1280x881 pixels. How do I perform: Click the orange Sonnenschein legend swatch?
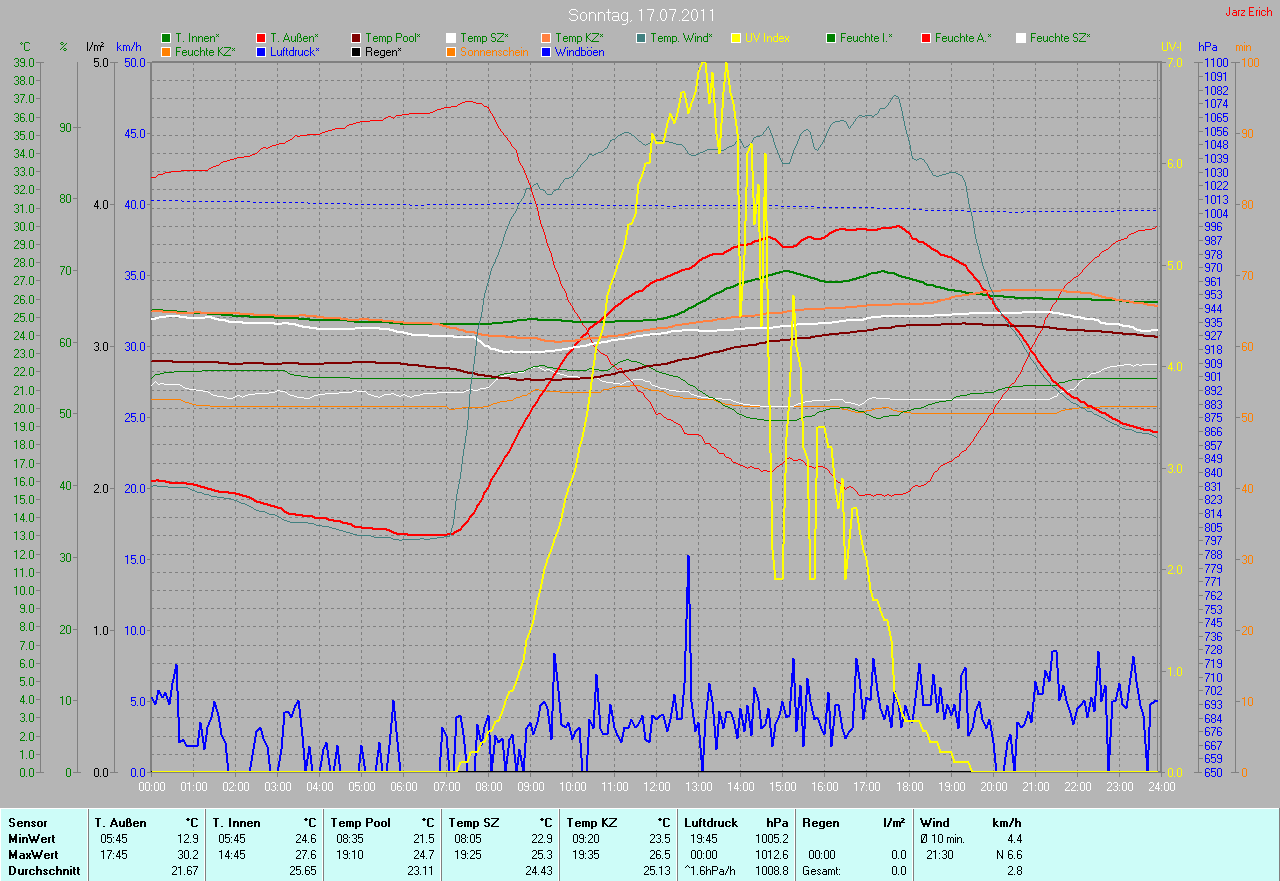451,51
